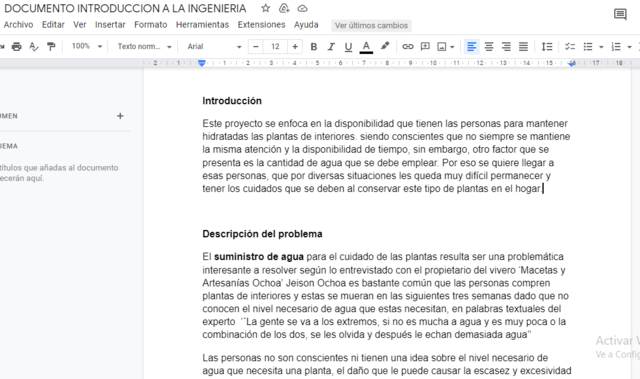Viewport: 640px width, 379px height.
Task: Run spelling and grammar check
Action: [x=34, y=47]
